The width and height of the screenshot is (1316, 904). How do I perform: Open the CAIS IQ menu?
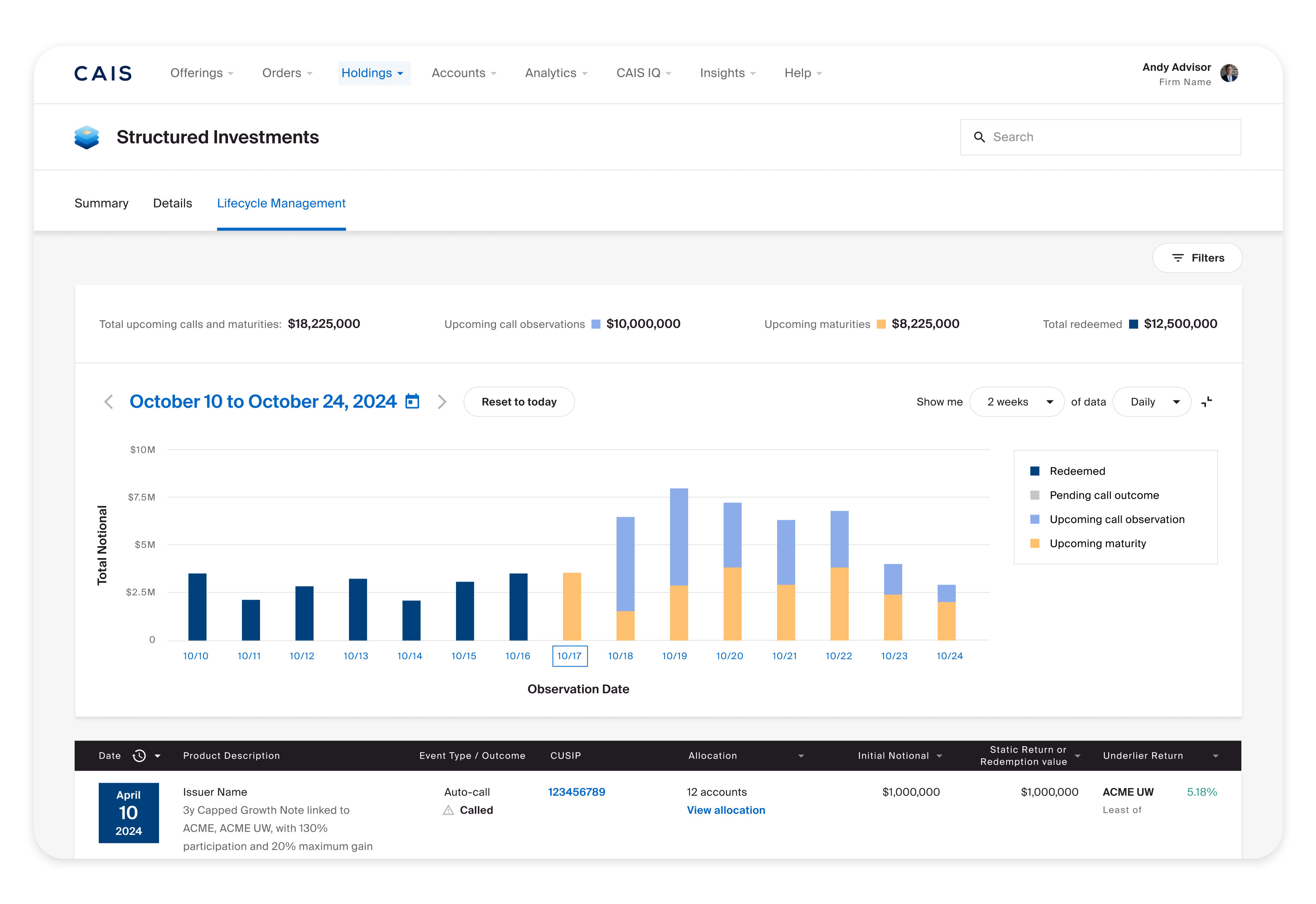644,73
